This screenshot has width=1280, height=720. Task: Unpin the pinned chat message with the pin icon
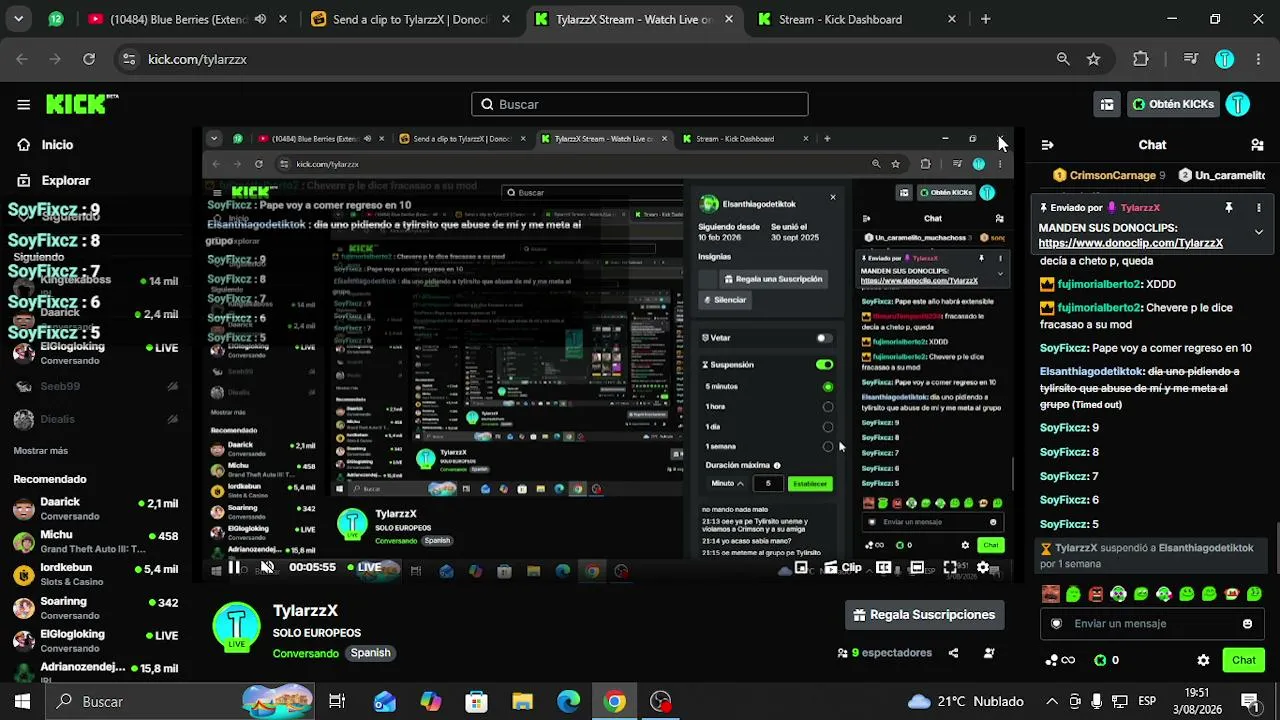coord(1229,208)
